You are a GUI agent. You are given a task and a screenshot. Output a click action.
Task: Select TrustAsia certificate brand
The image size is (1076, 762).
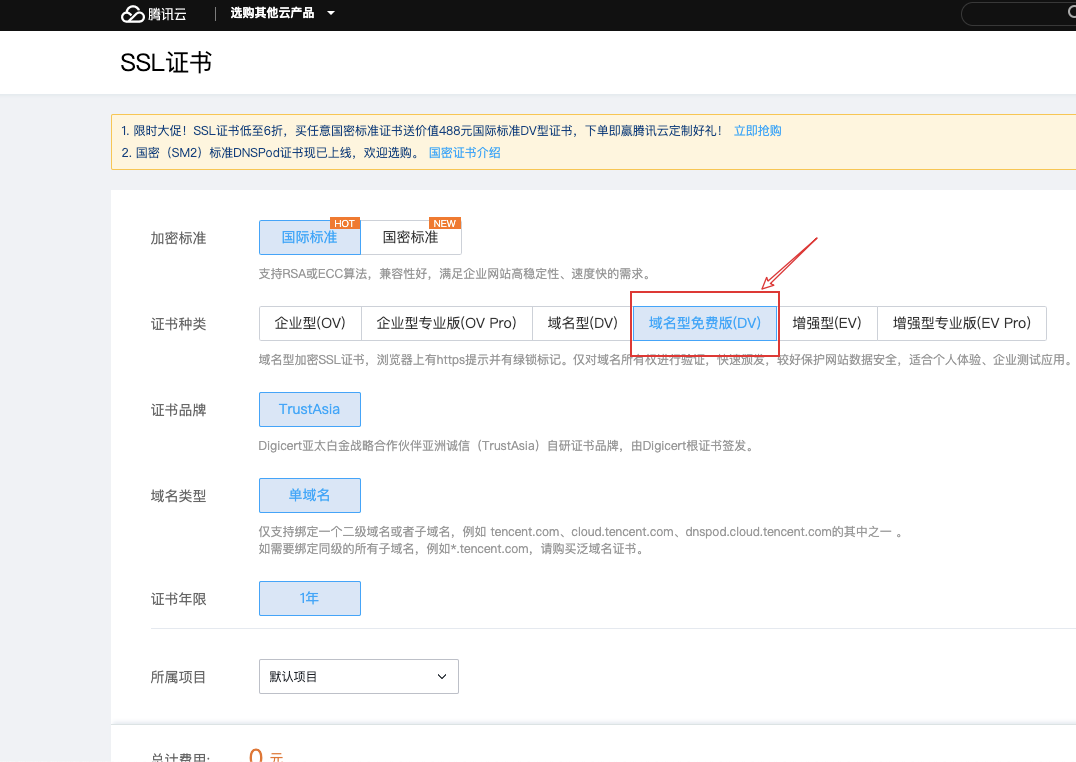pos(309,409)
